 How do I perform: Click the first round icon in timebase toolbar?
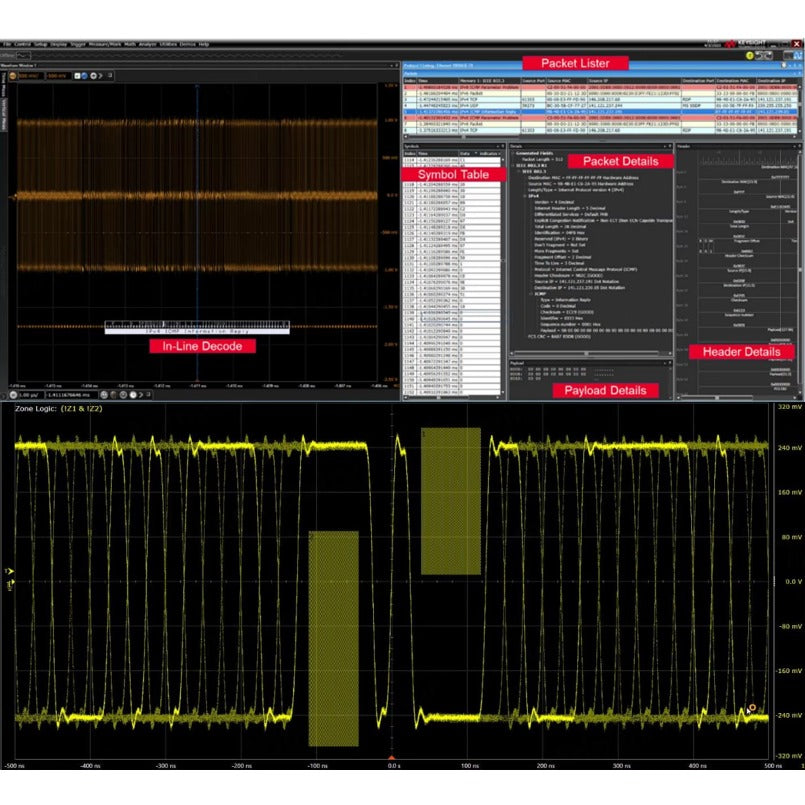pyautogui.click(x=104, y=395)
